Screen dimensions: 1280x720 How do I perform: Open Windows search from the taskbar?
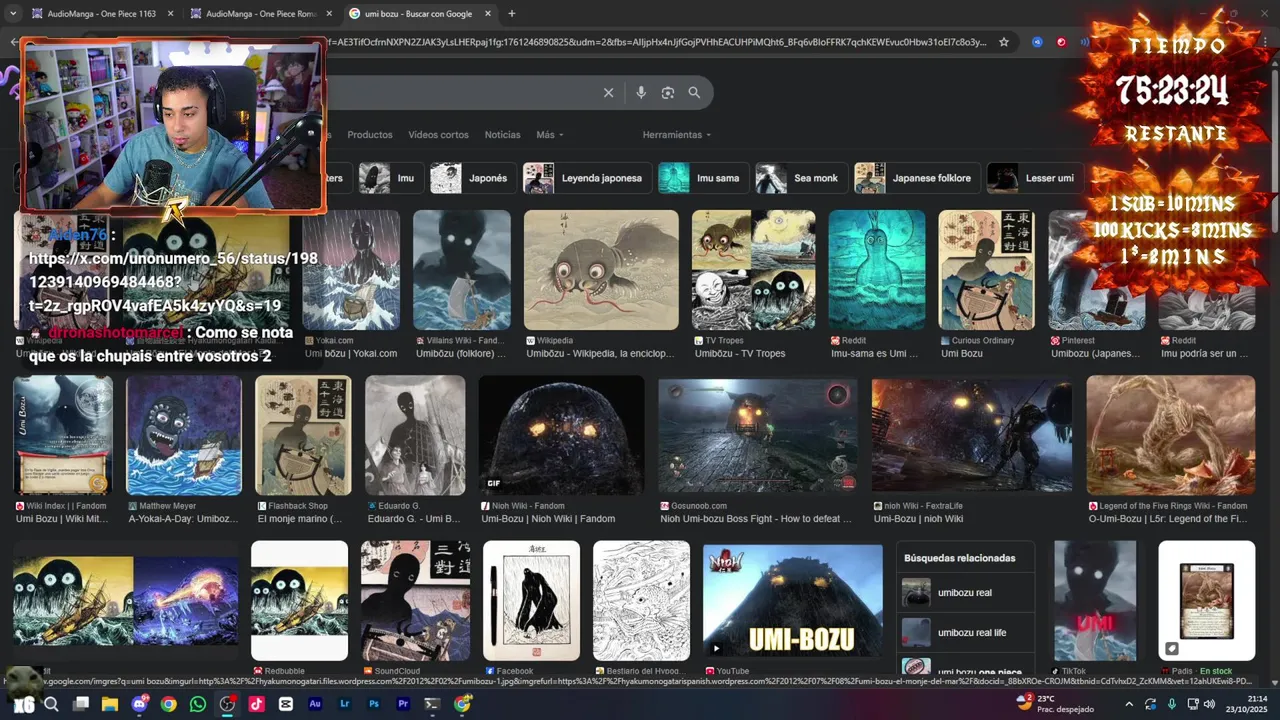click(51, 704)
